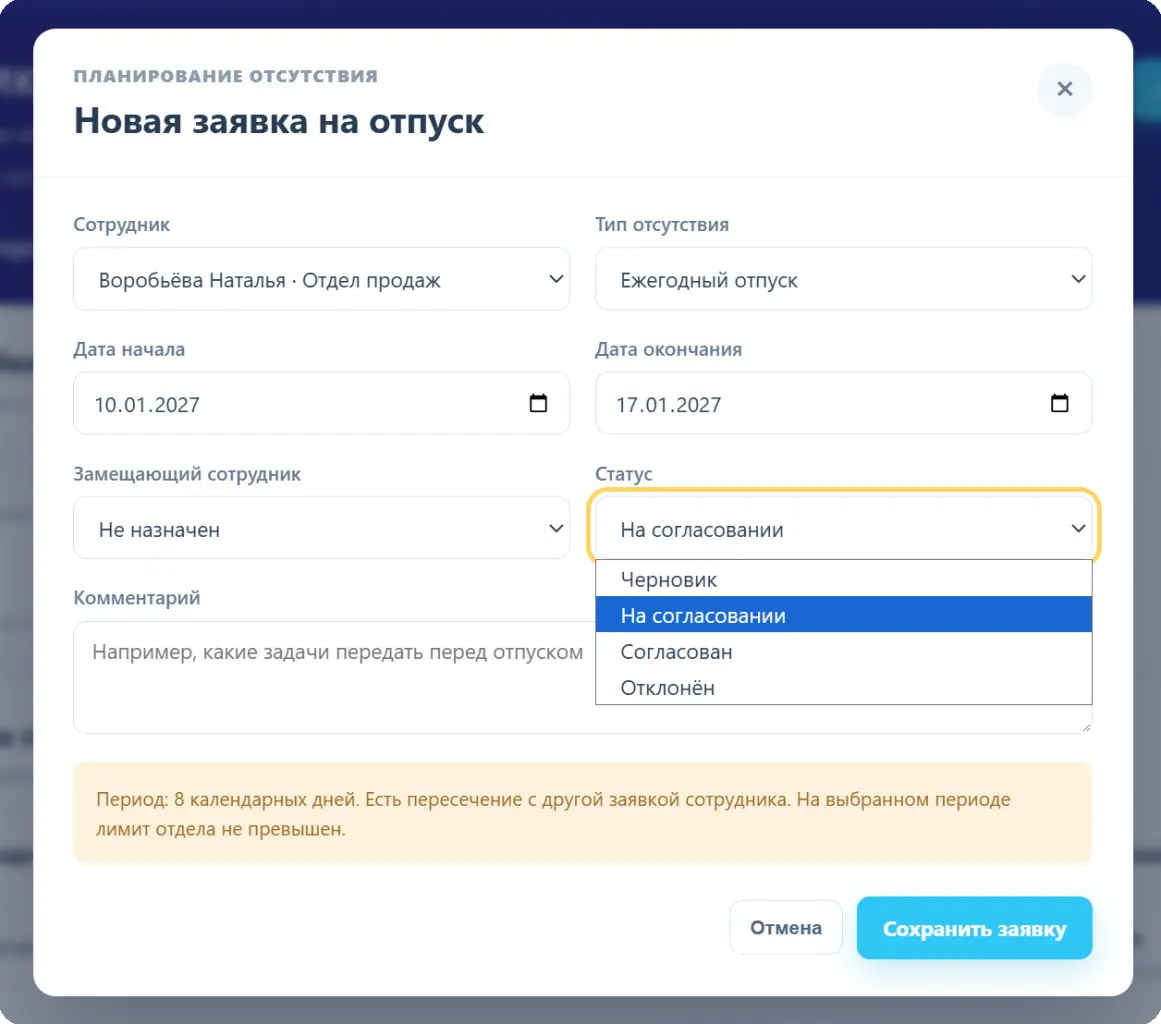Open calendar picker for Дата начала
1161x1024 pixels.
(x=538, y=404)
